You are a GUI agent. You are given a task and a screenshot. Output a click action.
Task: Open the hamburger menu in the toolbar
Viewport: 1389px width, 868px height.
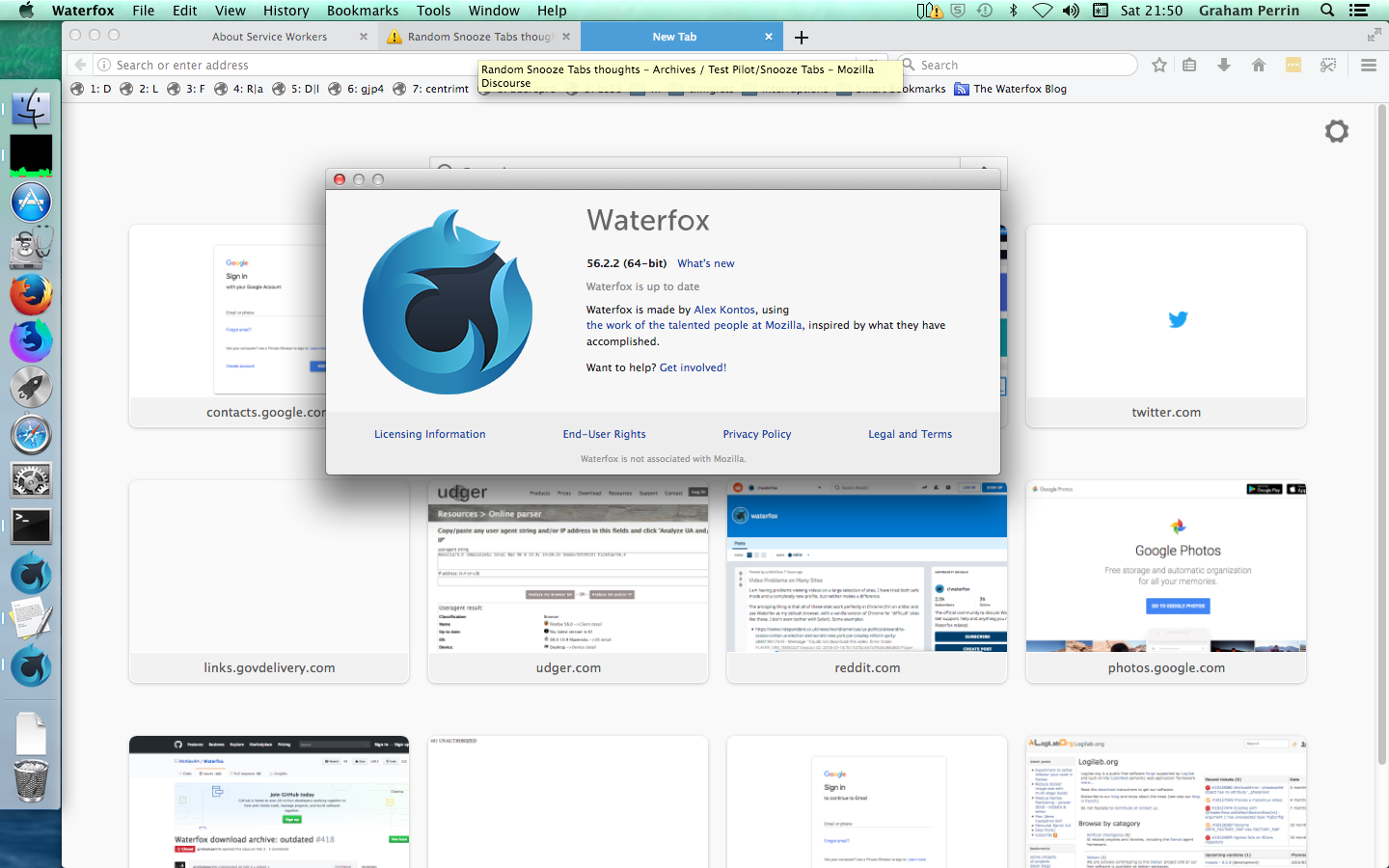pyautogui.click(x=1368, y=65)
